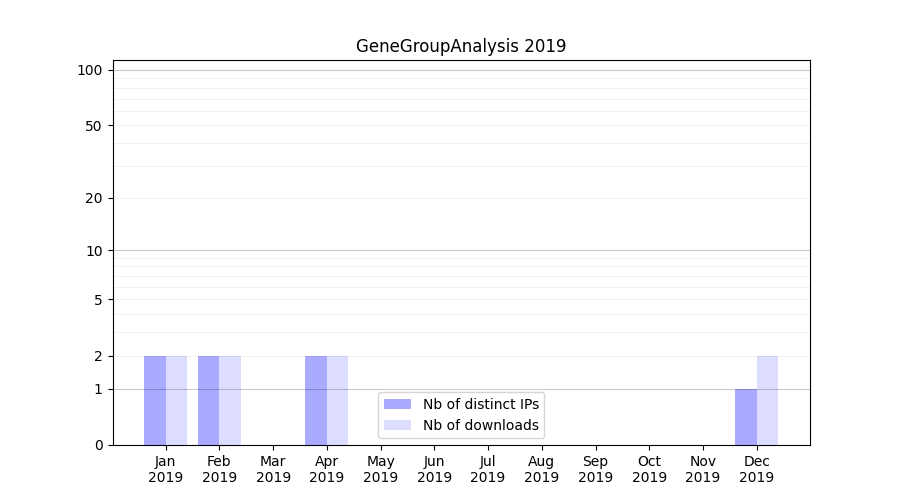900x500 pixels.
Task: Select the 'Nb of downloads' legend label
Action: click(x=481, y=425)
